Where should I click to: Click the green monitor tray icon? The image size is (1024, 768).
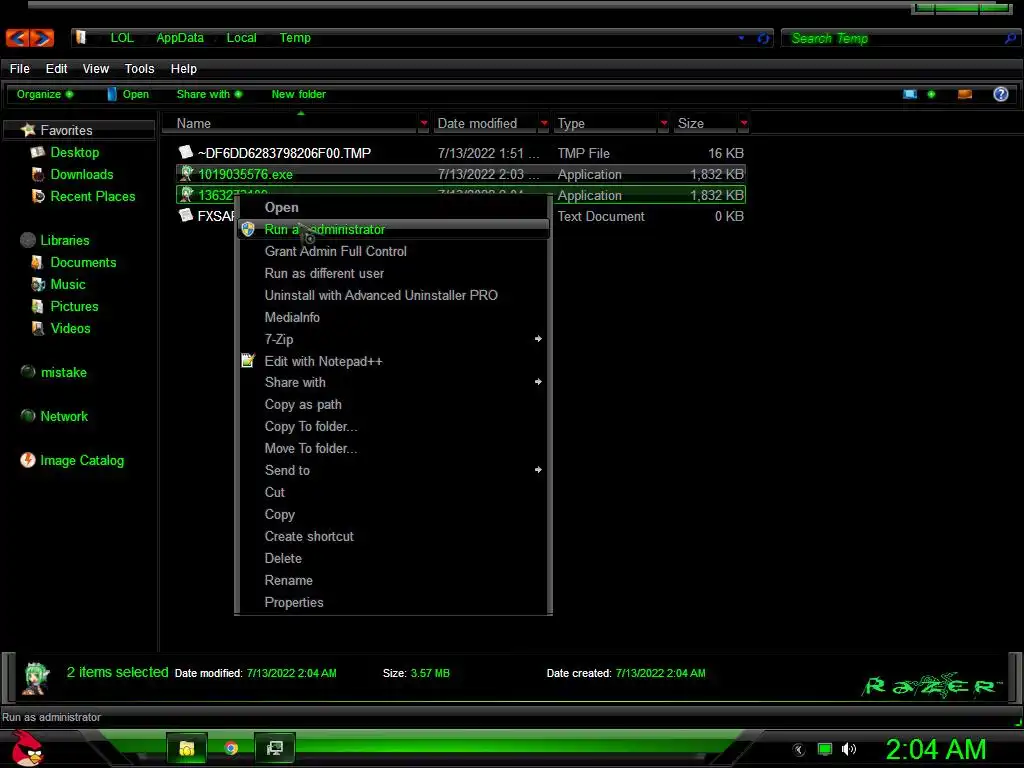pos(825,749)
